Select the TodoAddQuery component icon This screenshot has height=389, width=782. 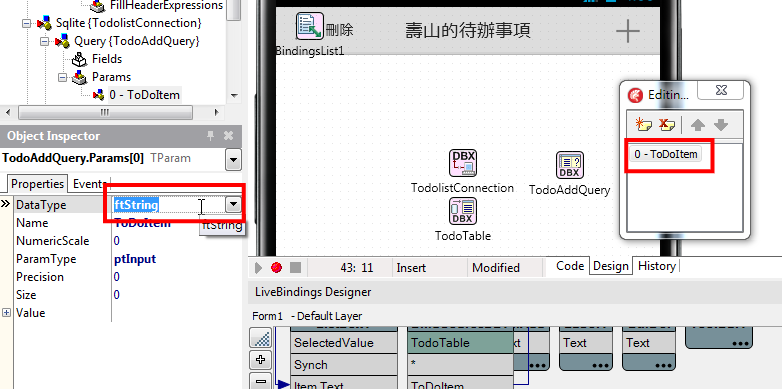coord(570,165)
